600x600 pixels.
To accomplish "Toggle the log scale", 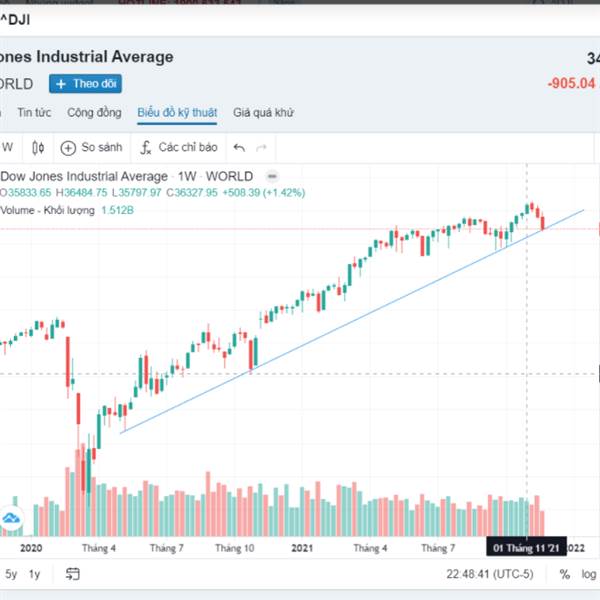I will (589, 574).
